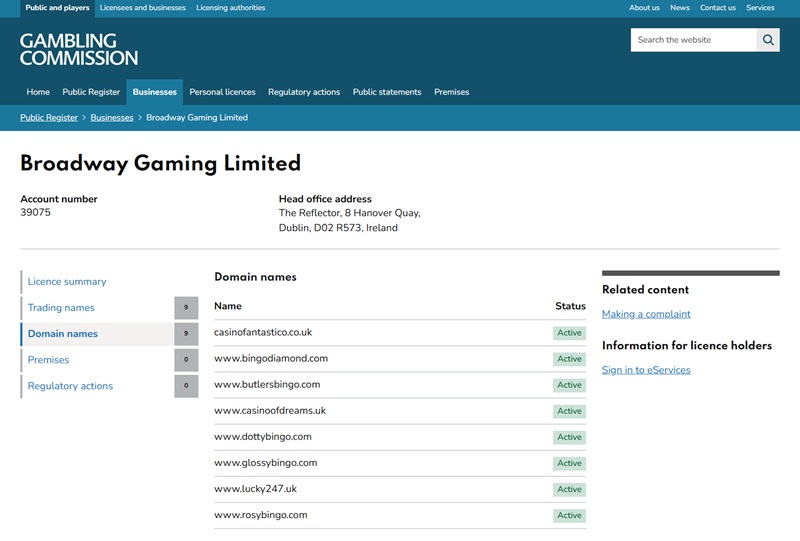The width and height of the screenshot is (800, 541).
Task: Click the Related content heading
Action: click(x=645, y=290)
